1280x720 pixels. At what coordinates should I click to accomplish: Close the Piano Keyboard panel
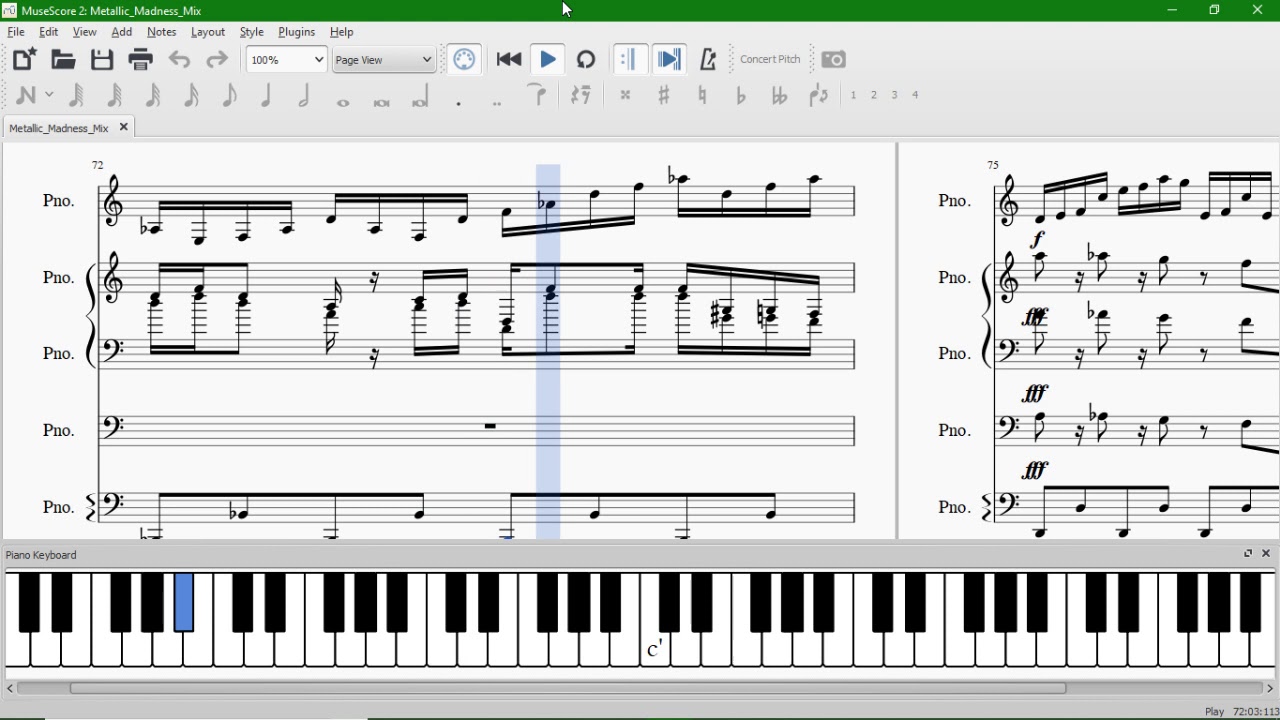click(1266, 553)
